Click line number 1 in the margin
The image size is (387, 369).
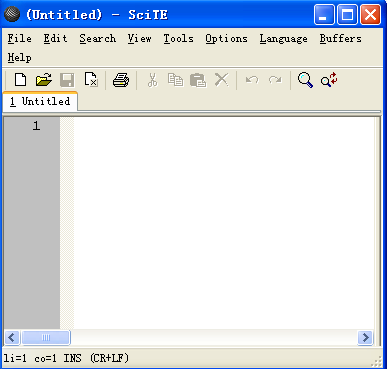tap(36, 126)
